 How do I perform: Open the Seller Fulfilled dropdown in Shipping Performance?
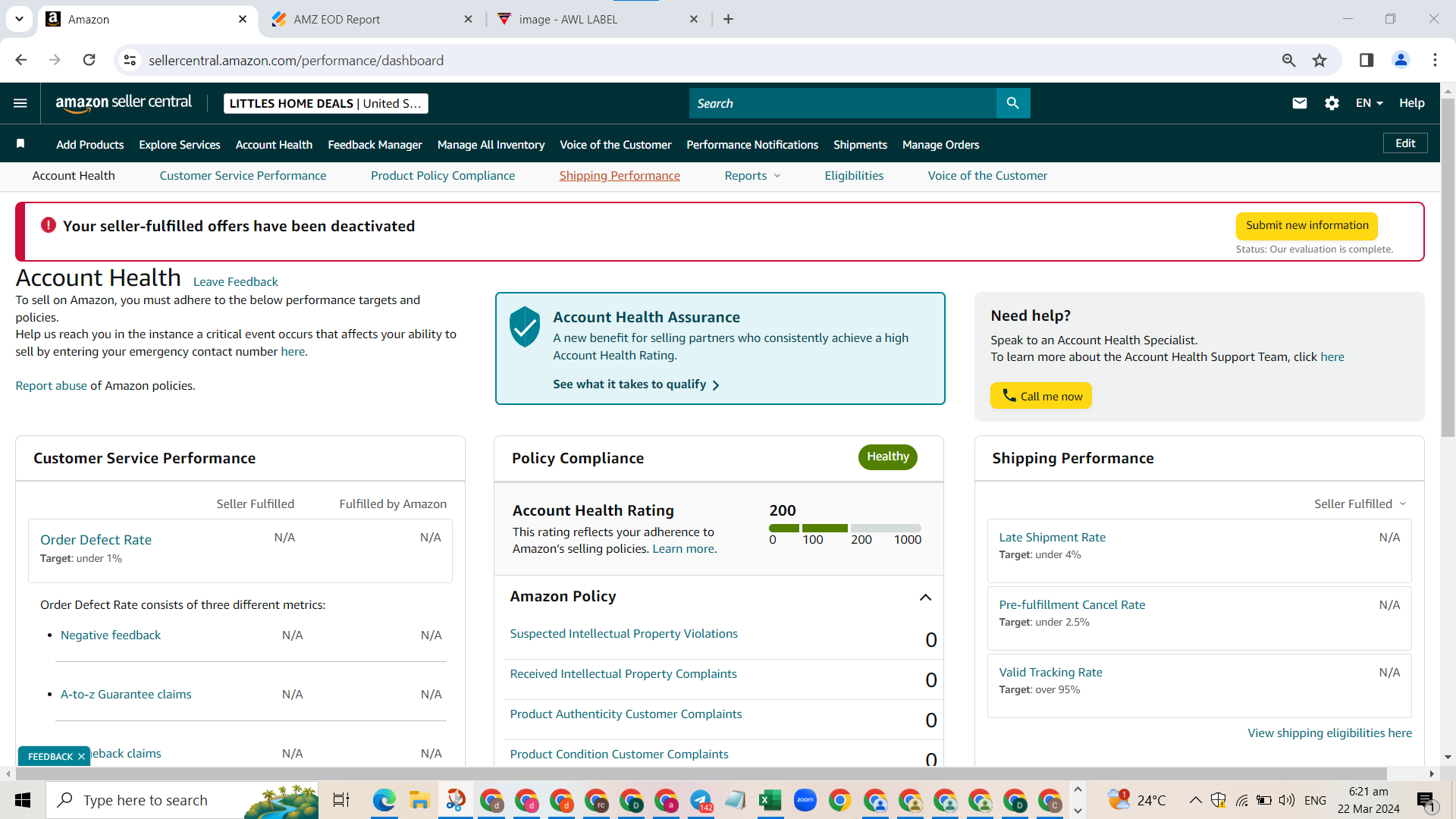pyautogui.click(x=1360, y=504)
